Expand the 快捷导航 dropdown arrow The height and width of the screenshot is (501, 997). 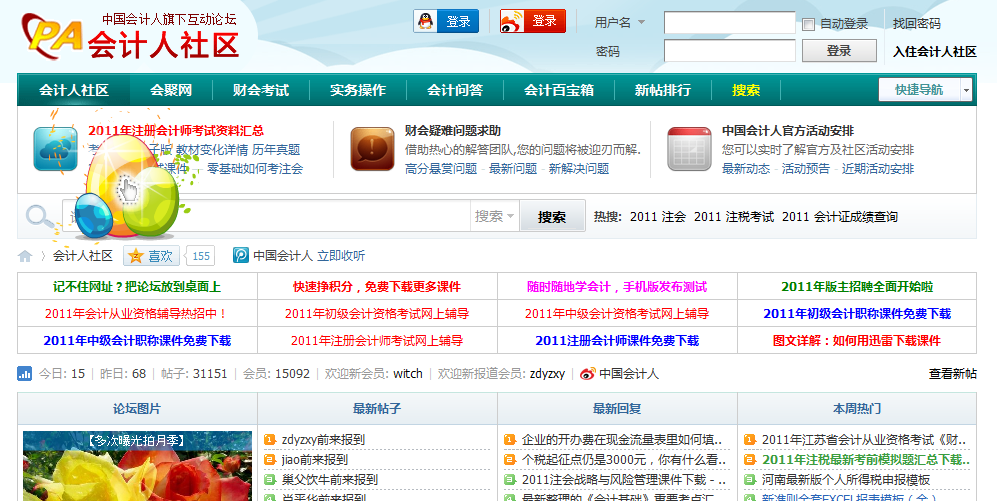(x=966, y=90)
